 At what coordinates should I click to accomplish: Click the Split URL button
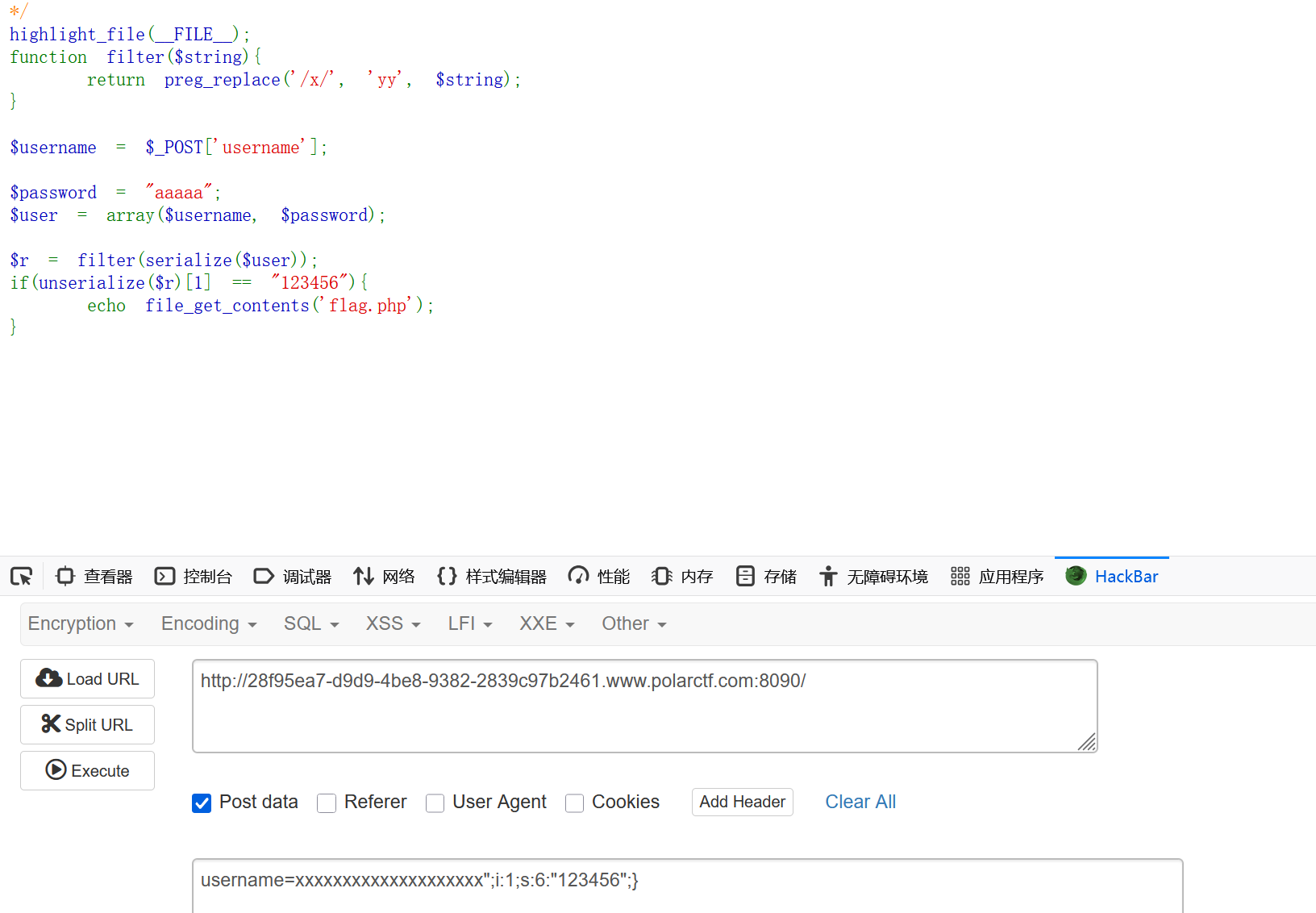(87, 724)
